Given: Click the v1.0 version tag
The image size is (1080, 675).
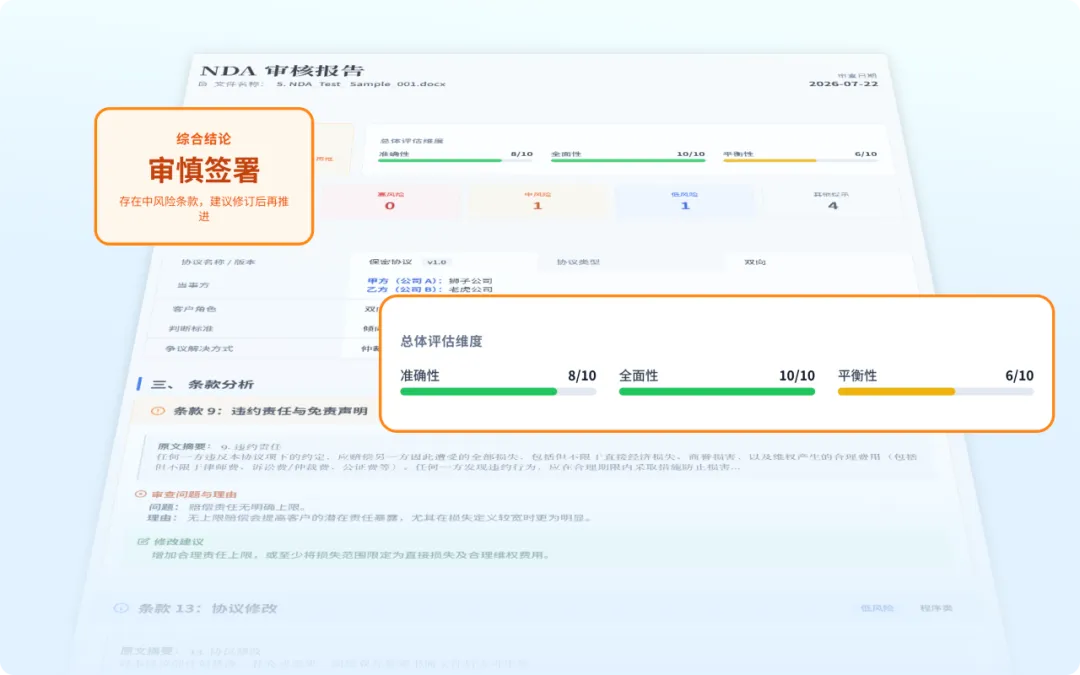Looking at the screenshot, I should [x=436, y=262].
